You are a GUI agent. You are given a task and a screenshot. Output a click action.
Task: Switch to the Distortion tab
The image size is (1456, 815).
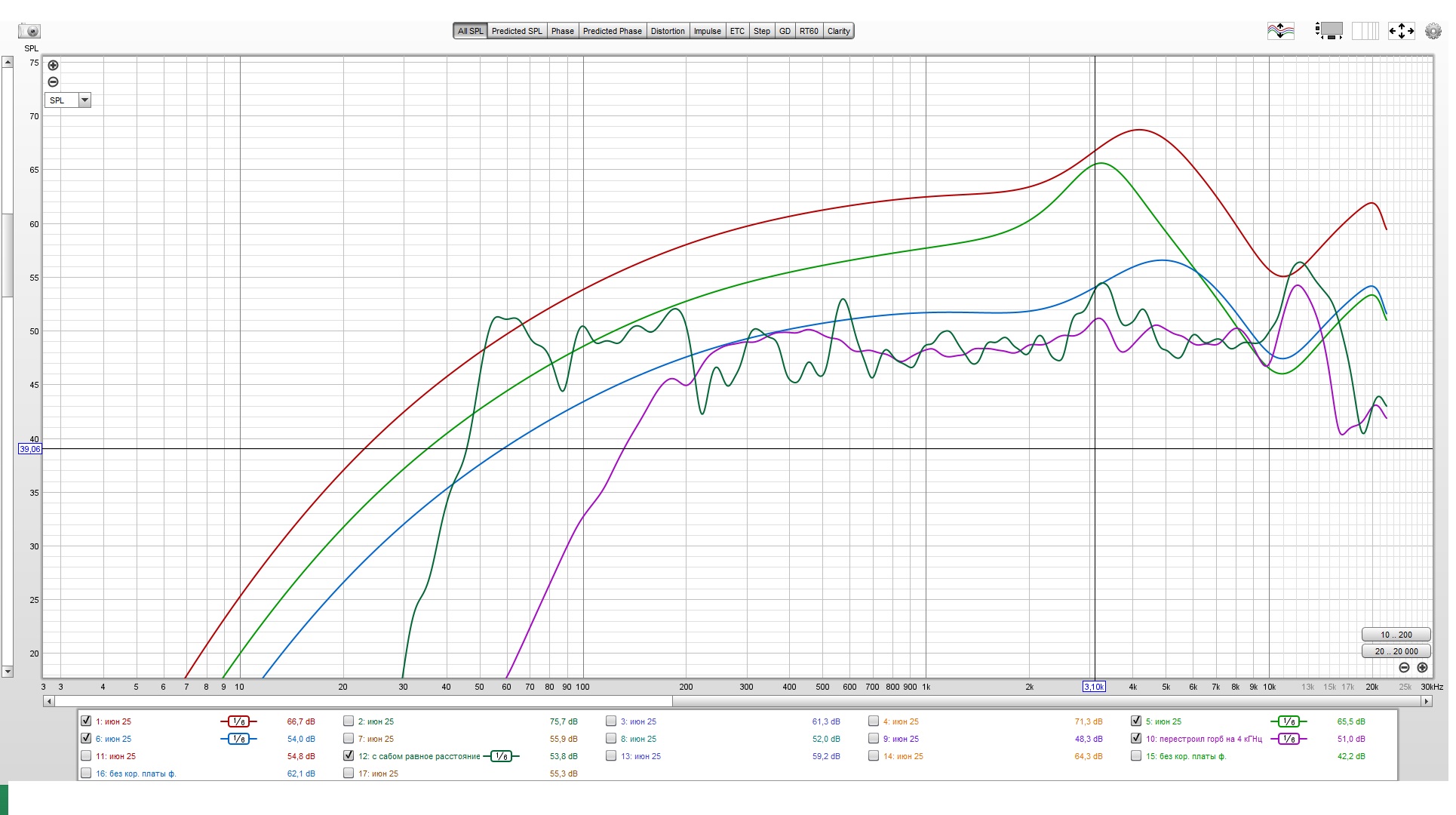click(668, 31)
